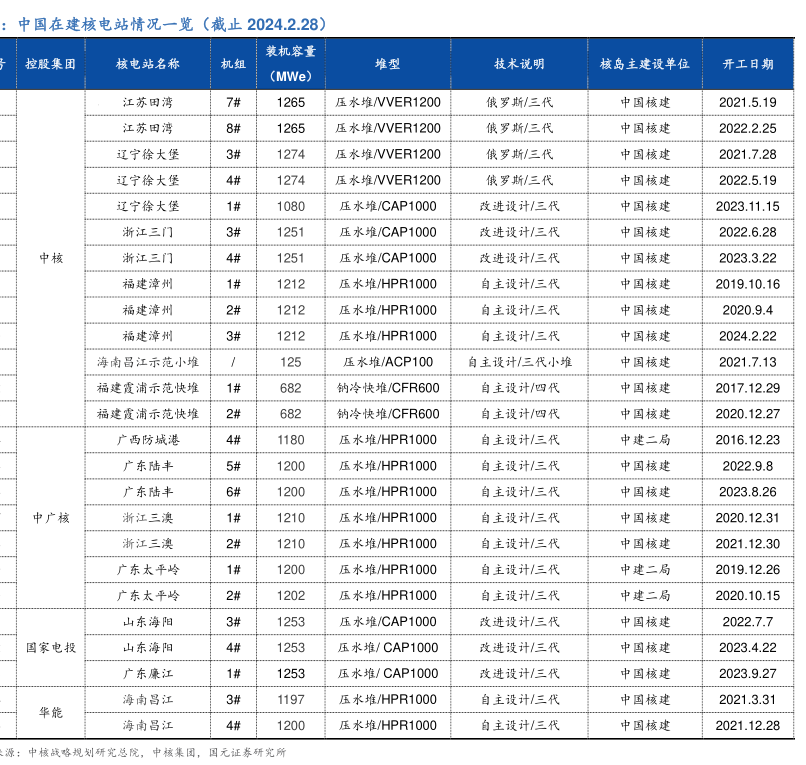Click the start date 2022.7.7
The image size is (806, 765).
point(748,622)
